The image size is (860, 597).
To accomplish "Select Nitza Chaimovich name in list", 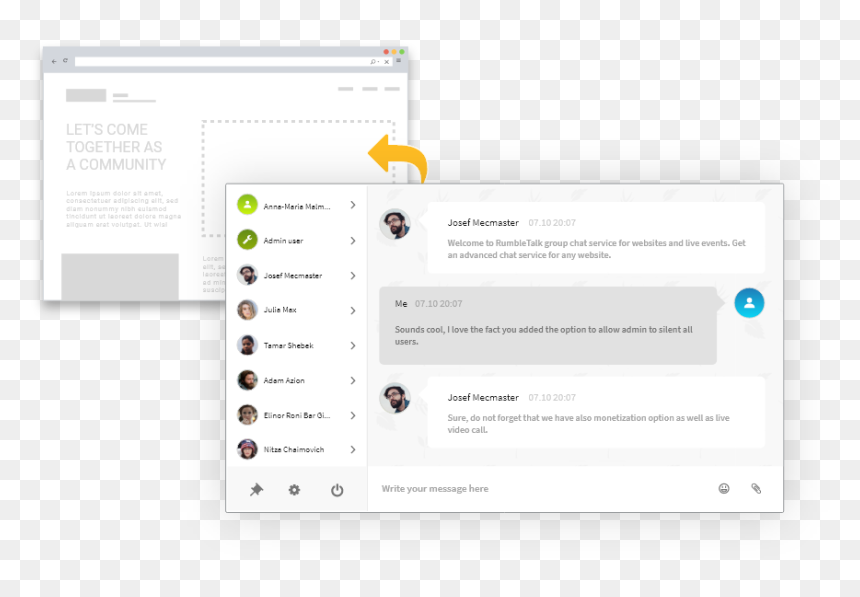I will click(294, 449).
